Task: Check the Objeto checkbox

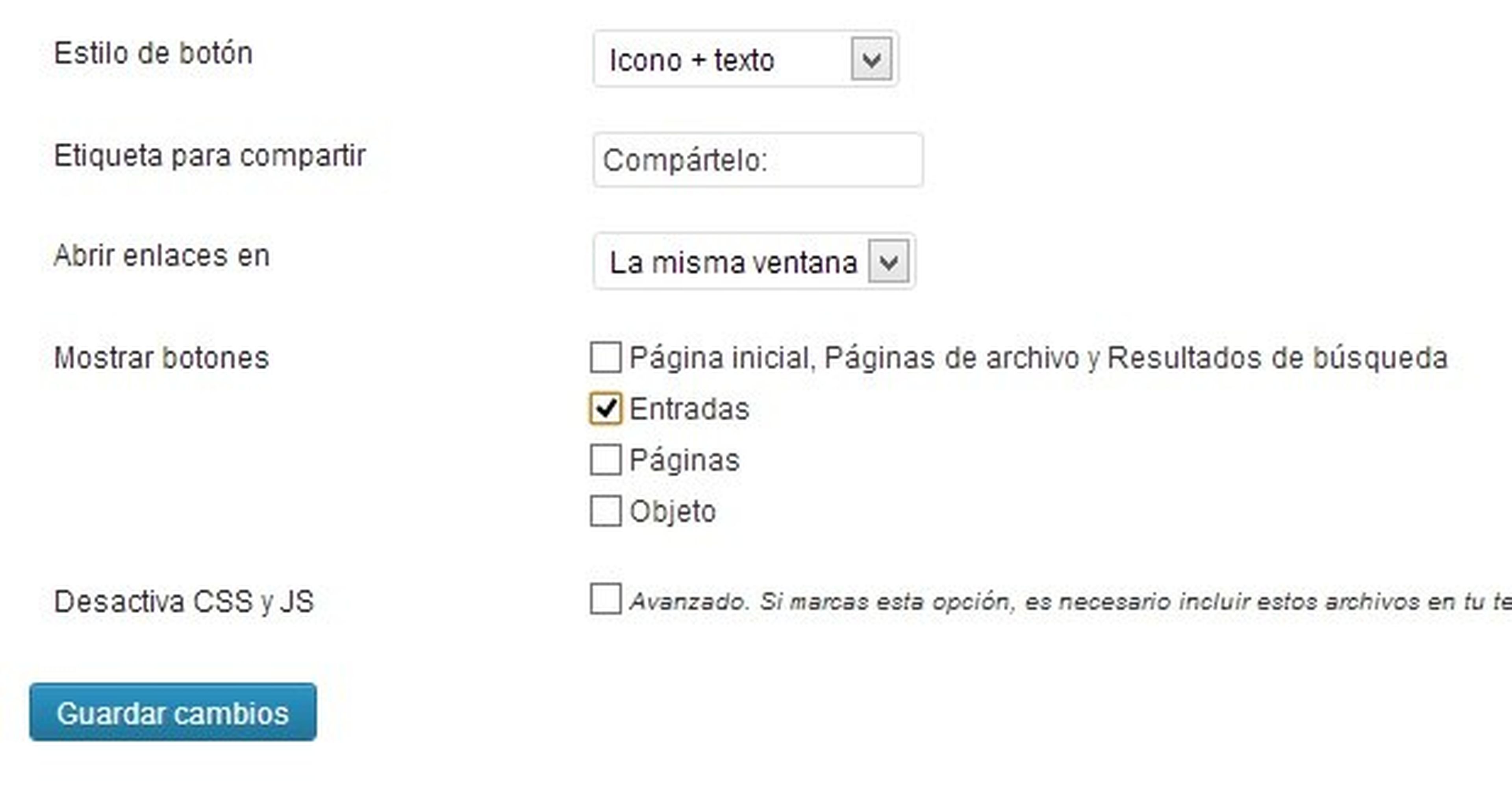Action: [605, 511]
